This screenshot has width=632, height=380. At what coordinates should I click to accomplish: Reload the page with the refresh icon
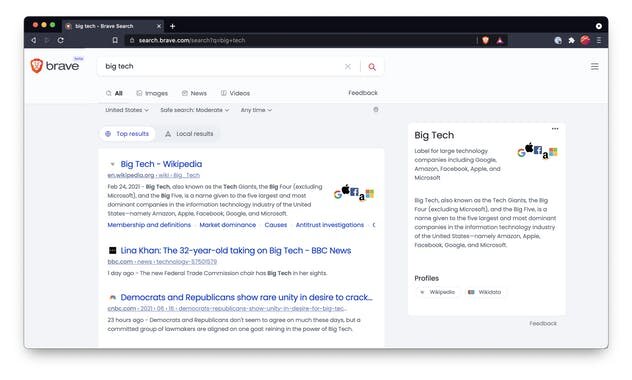click(60, 40)
